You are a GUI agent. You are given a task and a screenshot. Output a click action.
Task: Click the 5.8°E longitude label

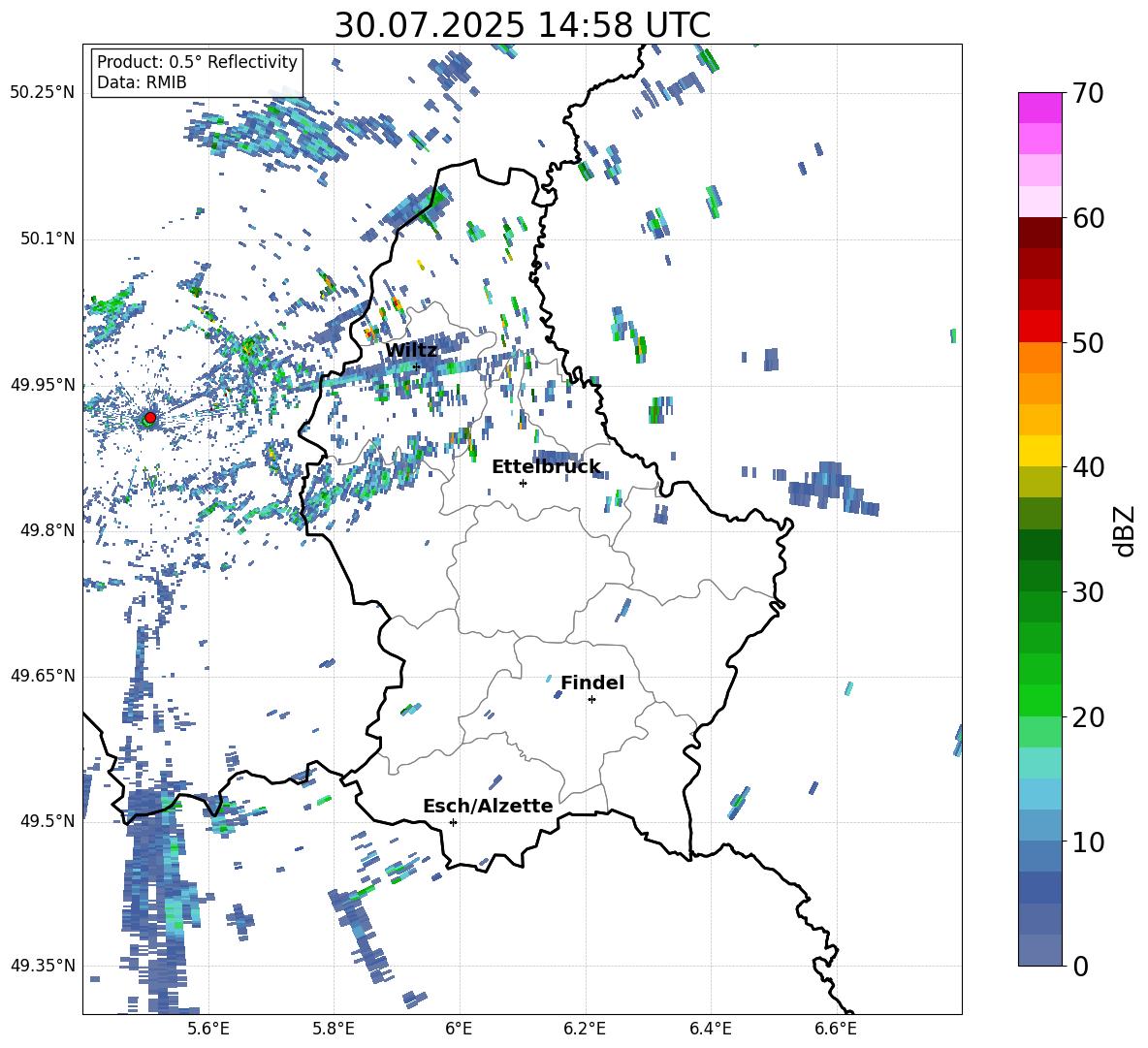(334, 1029)
